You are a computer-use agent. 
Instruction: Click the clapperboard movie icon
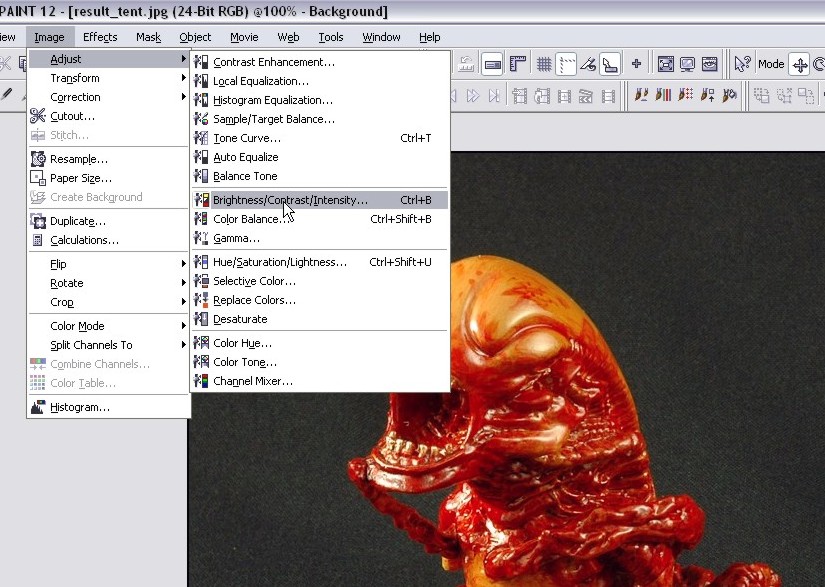coord(586,96)
